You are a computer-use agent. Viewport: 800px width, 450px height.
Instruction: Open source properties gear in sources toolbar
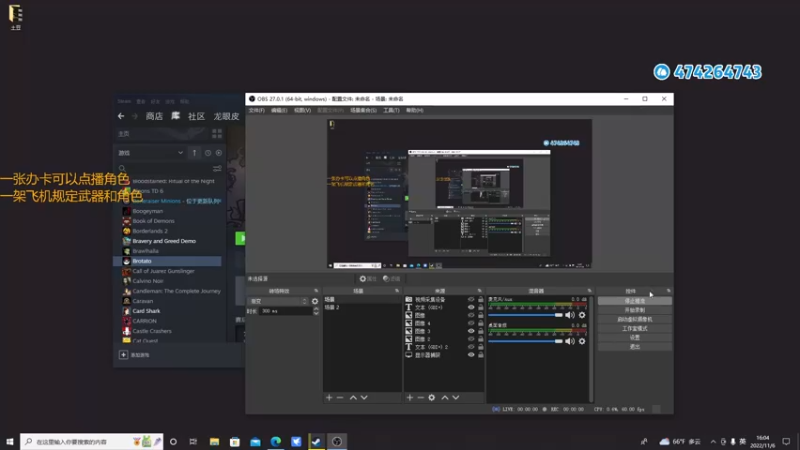(x=432, y=397)
